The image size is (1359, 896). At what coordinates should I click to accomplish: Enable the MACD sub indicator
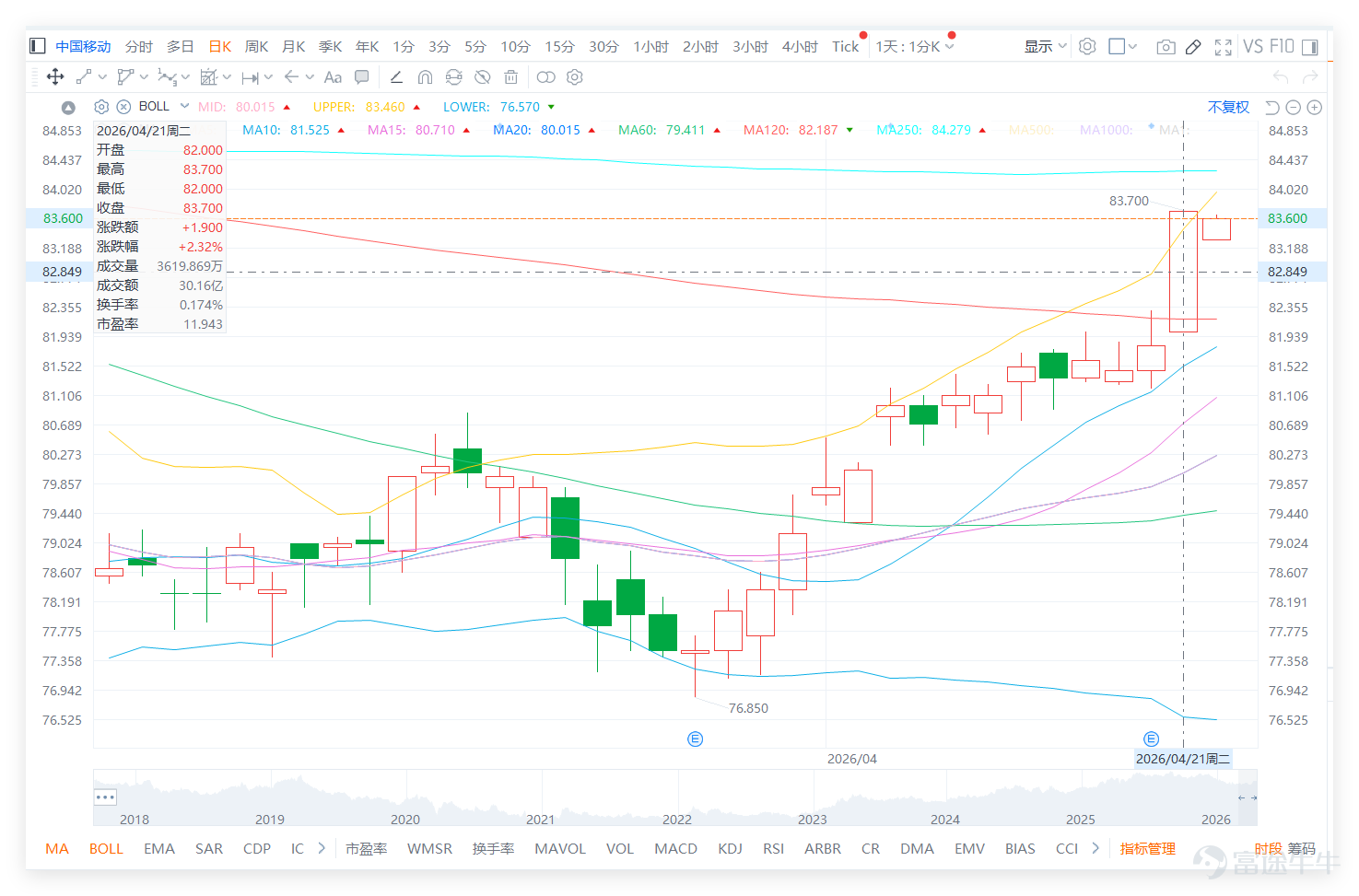[675, 848]
